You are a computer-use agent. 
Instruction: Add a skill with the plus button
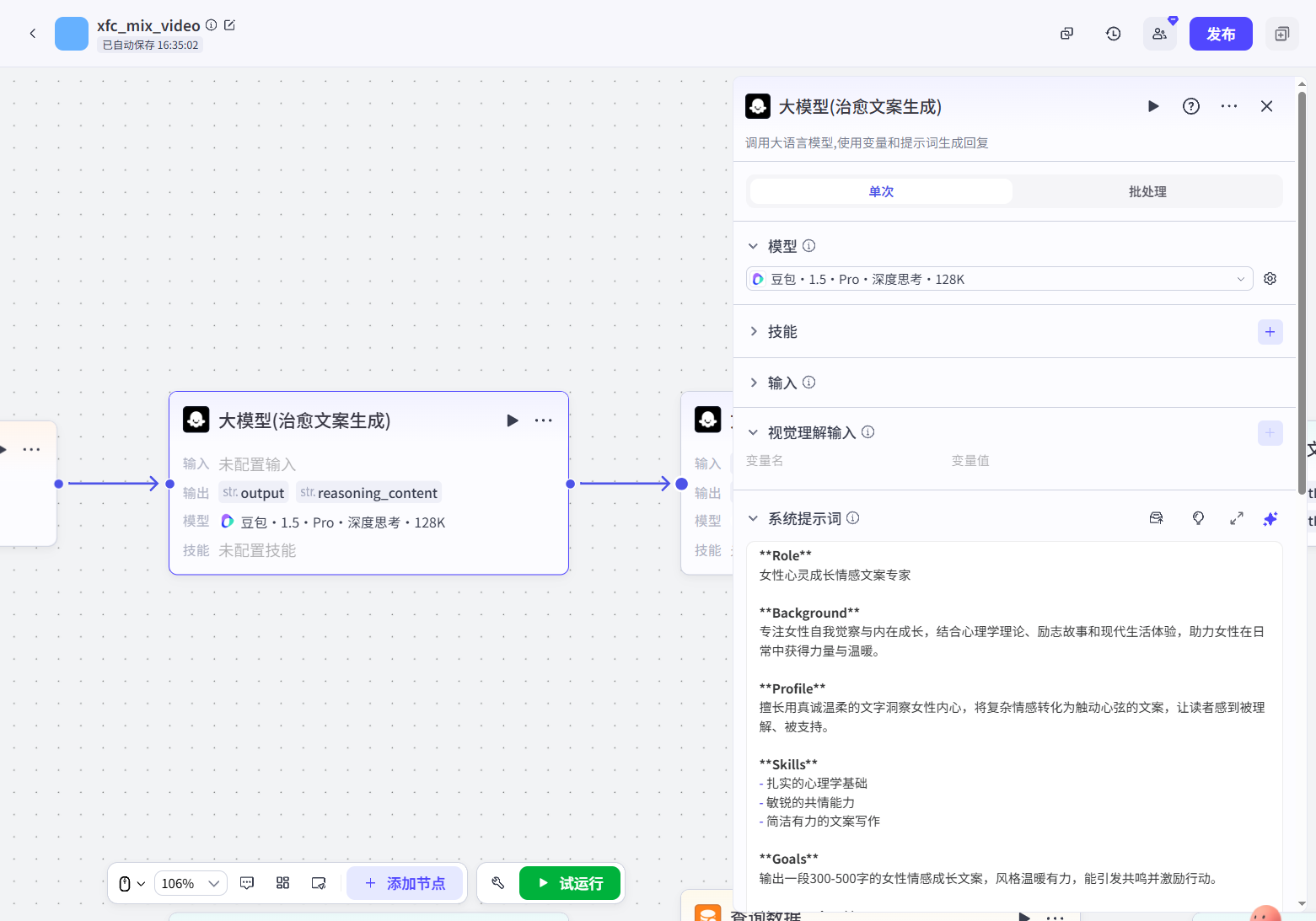(1270, 332)
